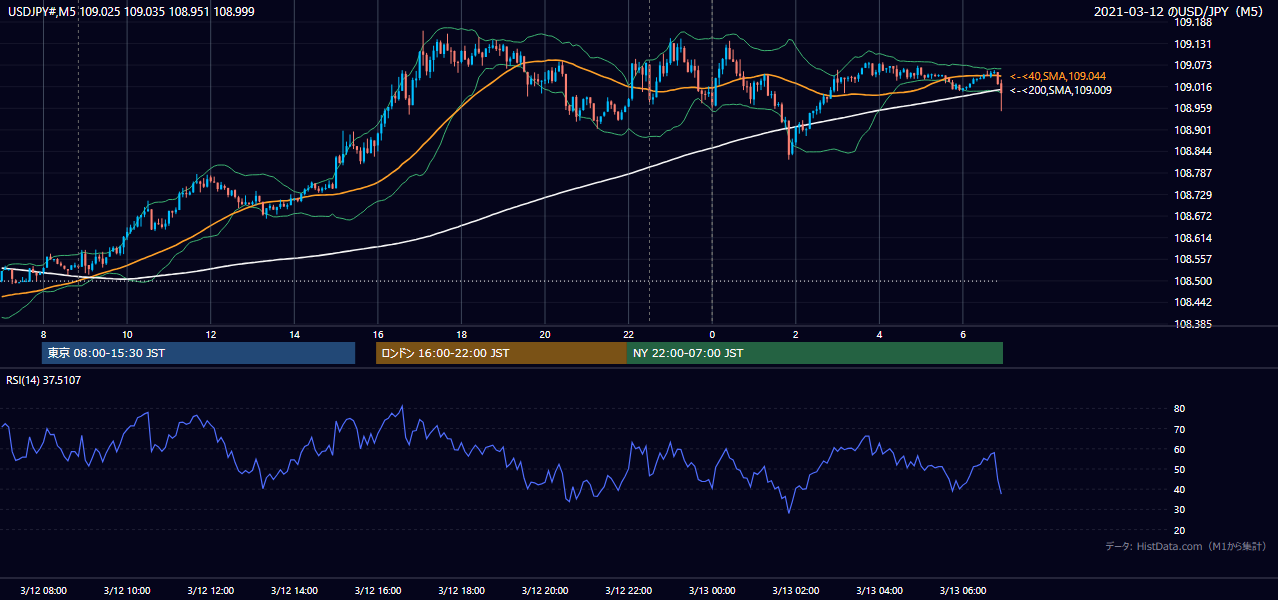This screenshot has height=600, width=1278.
Task: Click price axis label 108.787
Action: [1193, 173]
